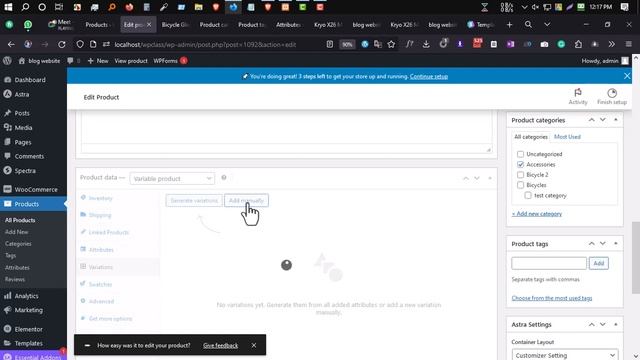Collapse Product categories panel
640x360 pixels.
[x=616, y=120]
